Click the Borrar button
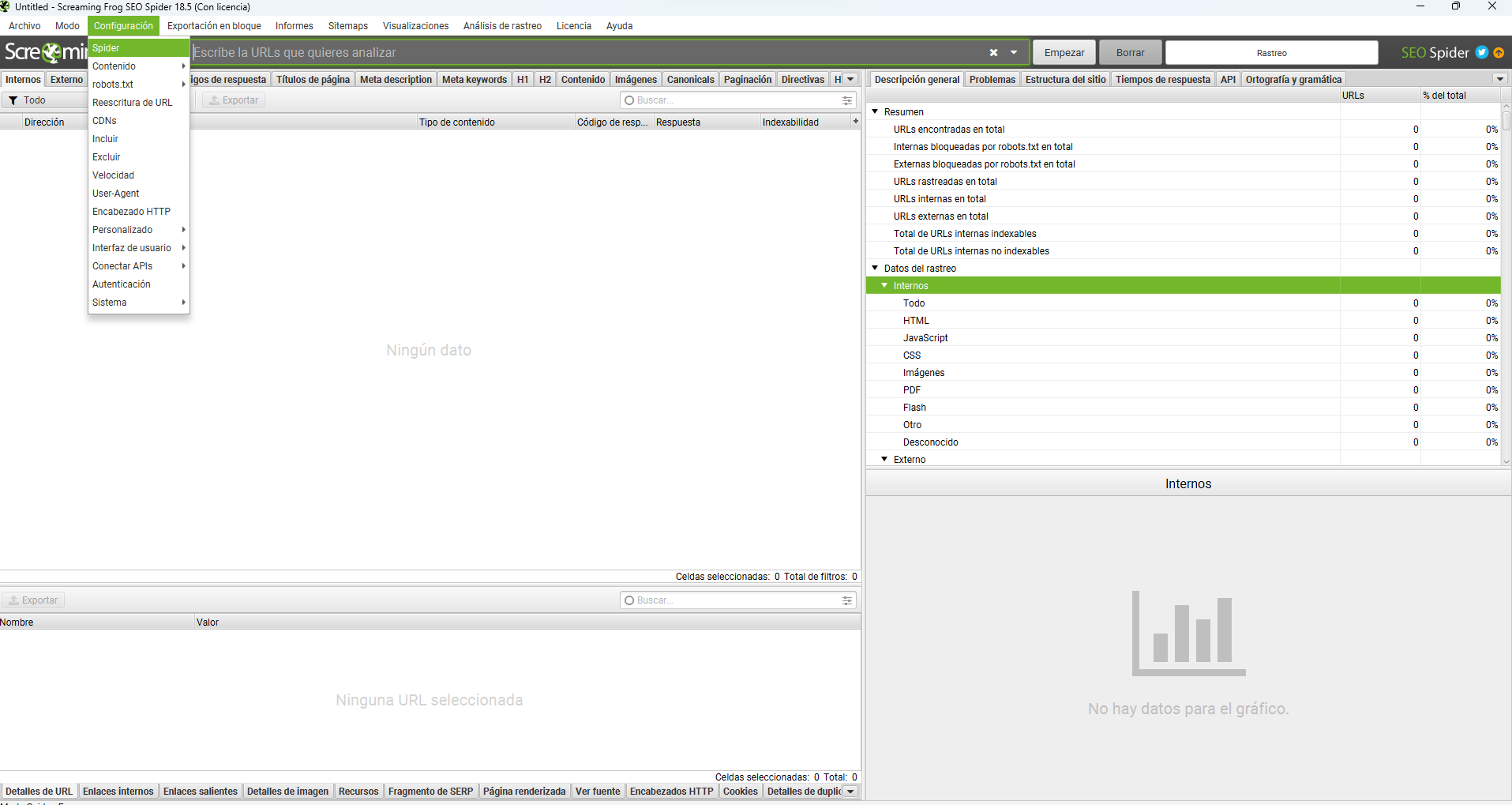Image resolution: width=1512 pixels, height=805 pixels. click(x=1130, y=52)
